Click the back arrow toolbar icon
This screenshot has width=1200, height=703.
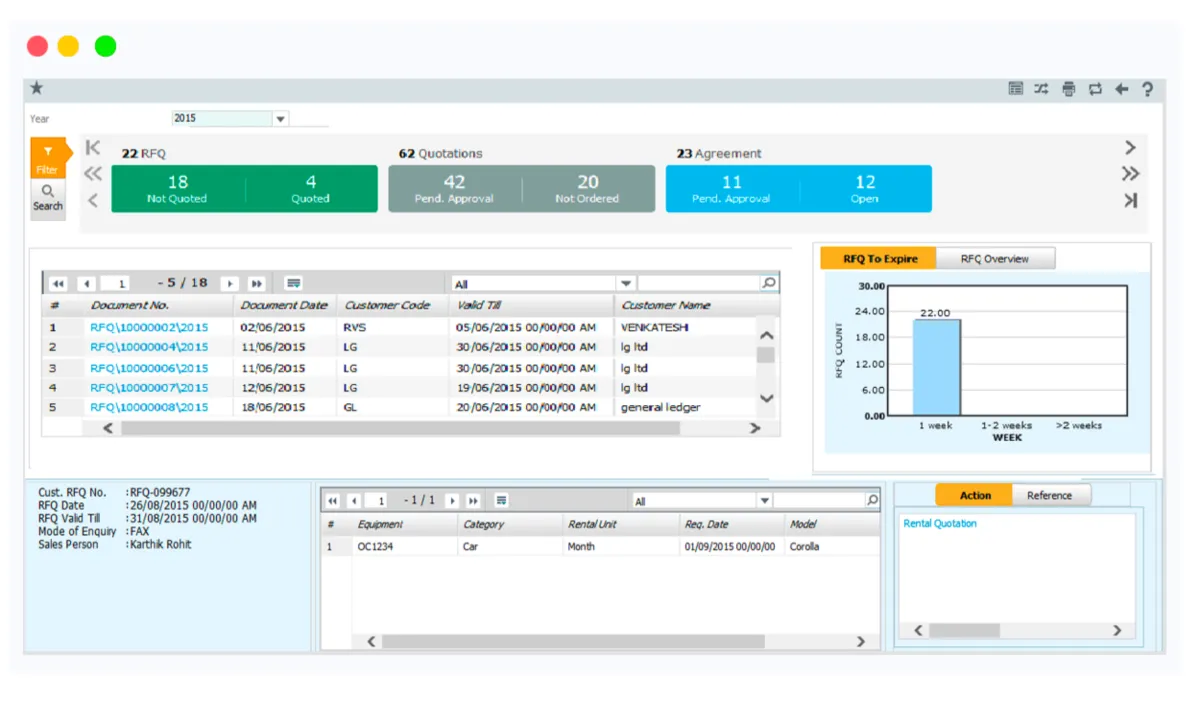click(x=1121, y=89)
